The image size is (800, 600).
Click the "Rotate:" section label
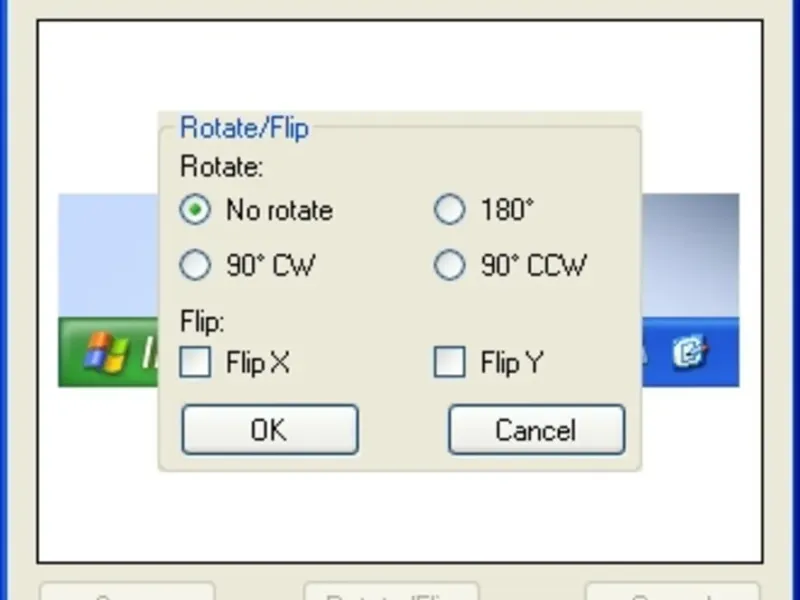click(x=221, y=166)
